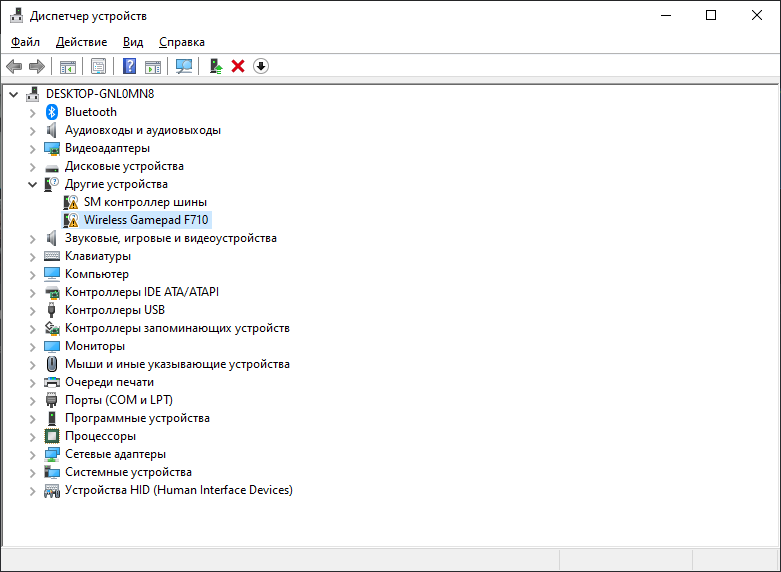Click the update driver green arrow icon
The image size is (781, 572).
(215, 66)
